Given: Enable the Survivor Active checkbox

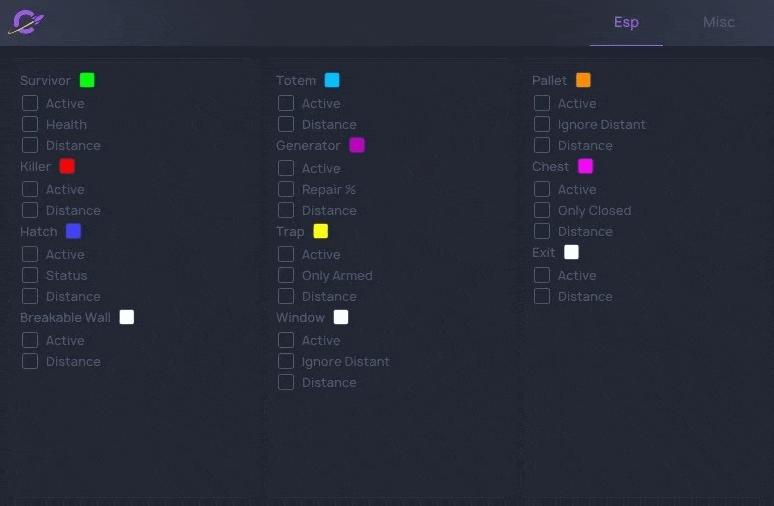Looking at the screenshot, I should click(x=30, y=103).
